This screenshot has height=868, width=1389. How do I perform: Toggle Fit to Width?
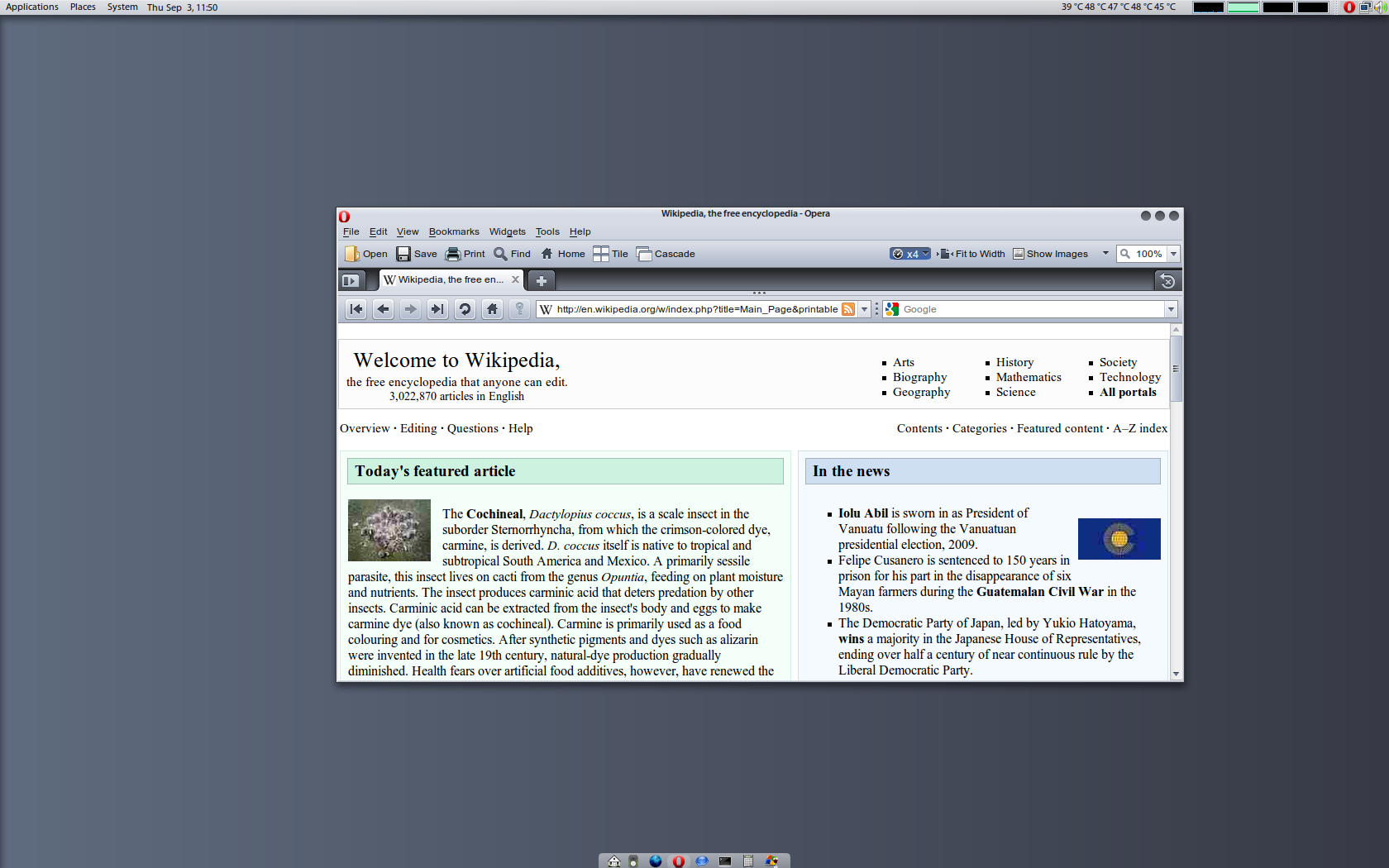[972, 254]
